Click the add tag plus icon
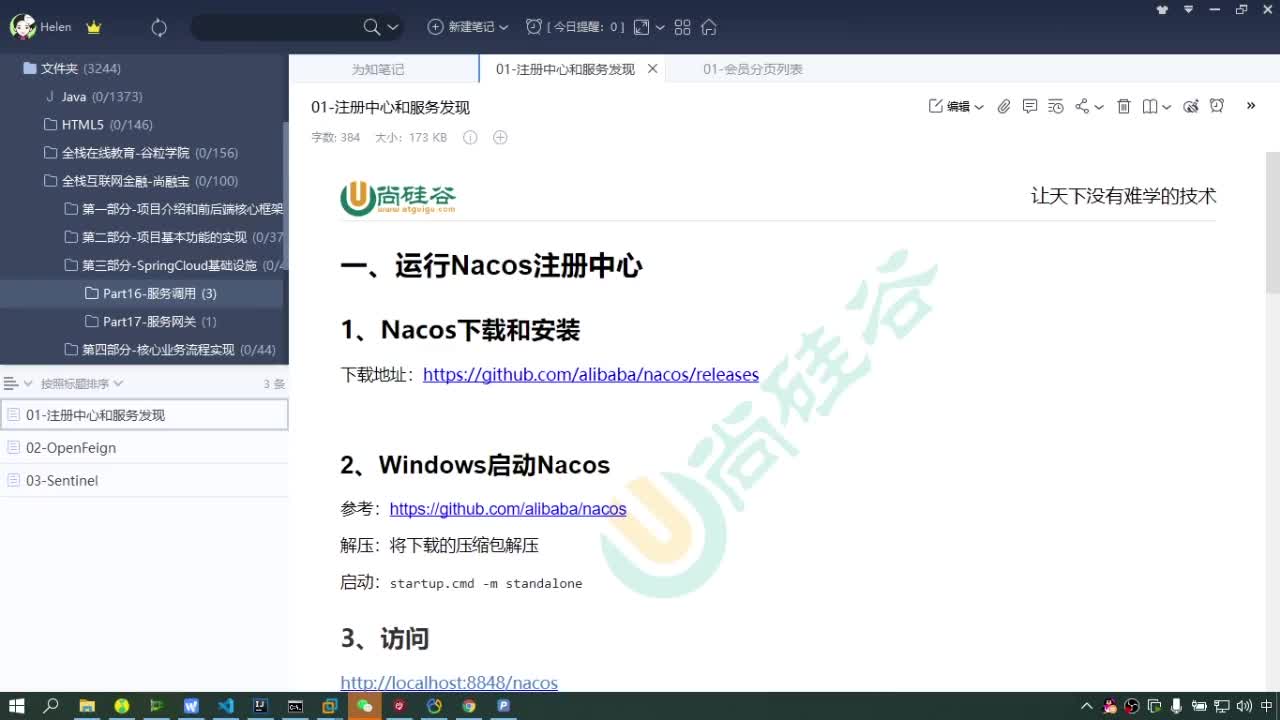The width and height of the screenshot is (1280, 720). click(500, 137)
